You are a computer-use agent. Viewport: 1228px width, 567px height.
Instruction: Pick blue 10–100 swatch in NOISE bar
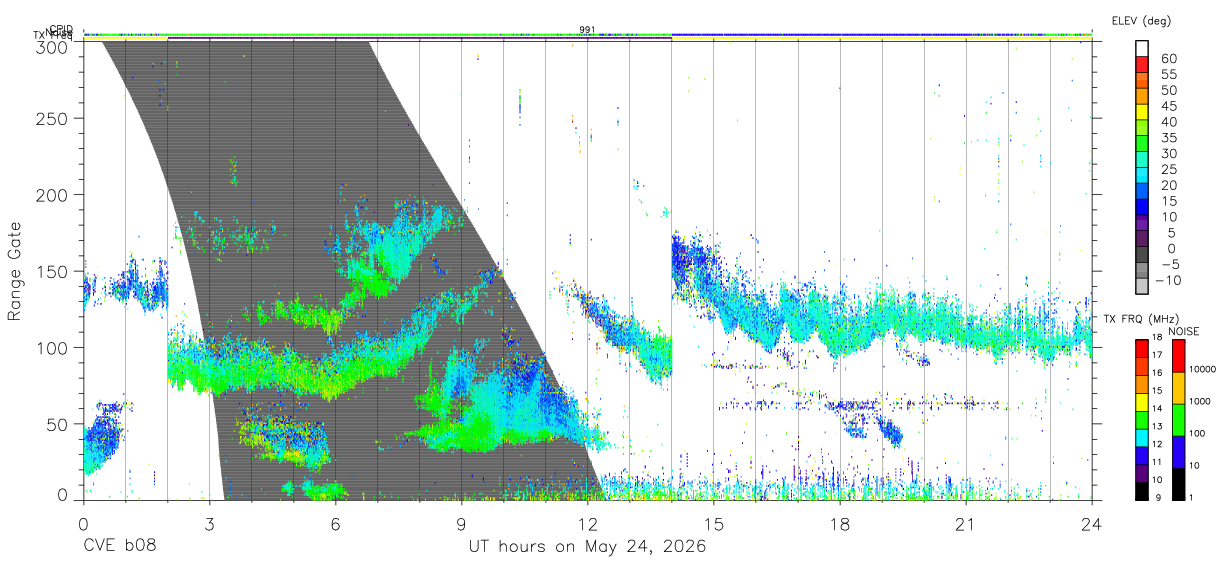coord(1179,452)
